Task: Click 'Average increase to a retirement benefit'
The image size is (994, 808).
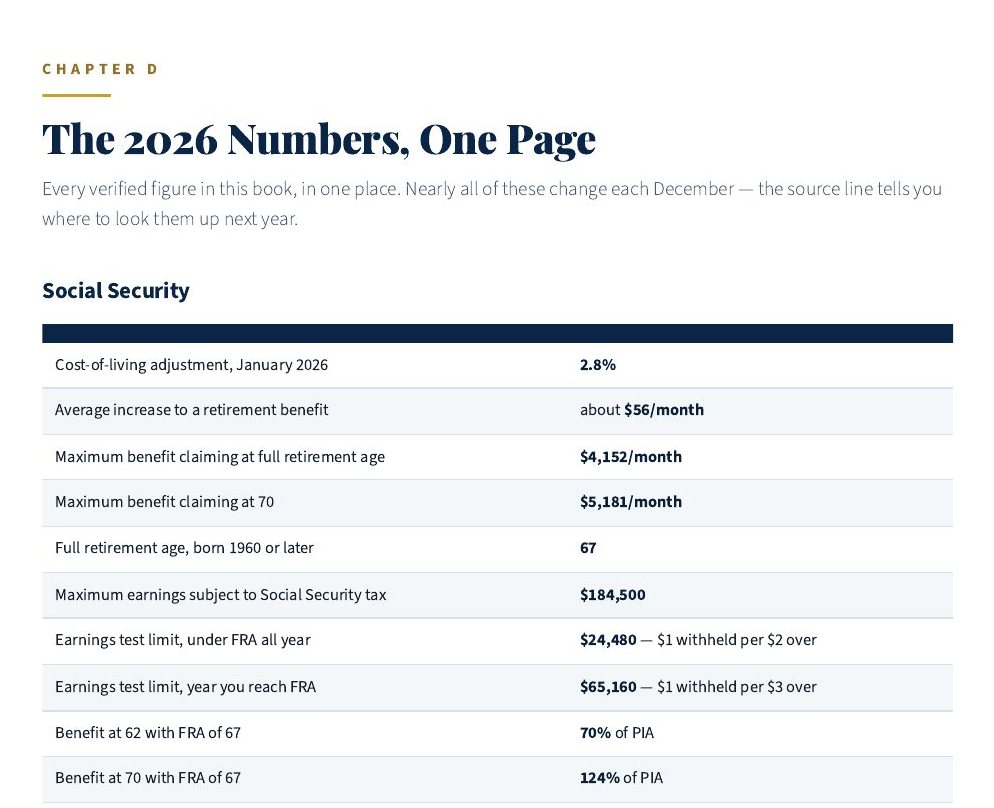Action: point(191,410)
